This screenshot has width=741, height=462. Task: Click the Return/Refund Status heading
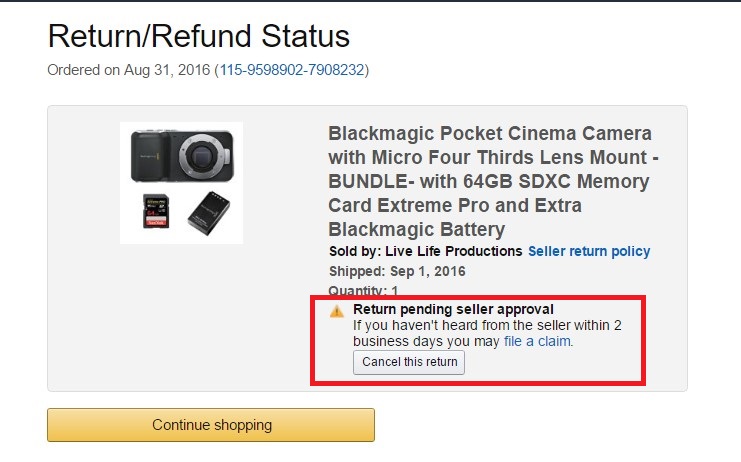(199, 37)
